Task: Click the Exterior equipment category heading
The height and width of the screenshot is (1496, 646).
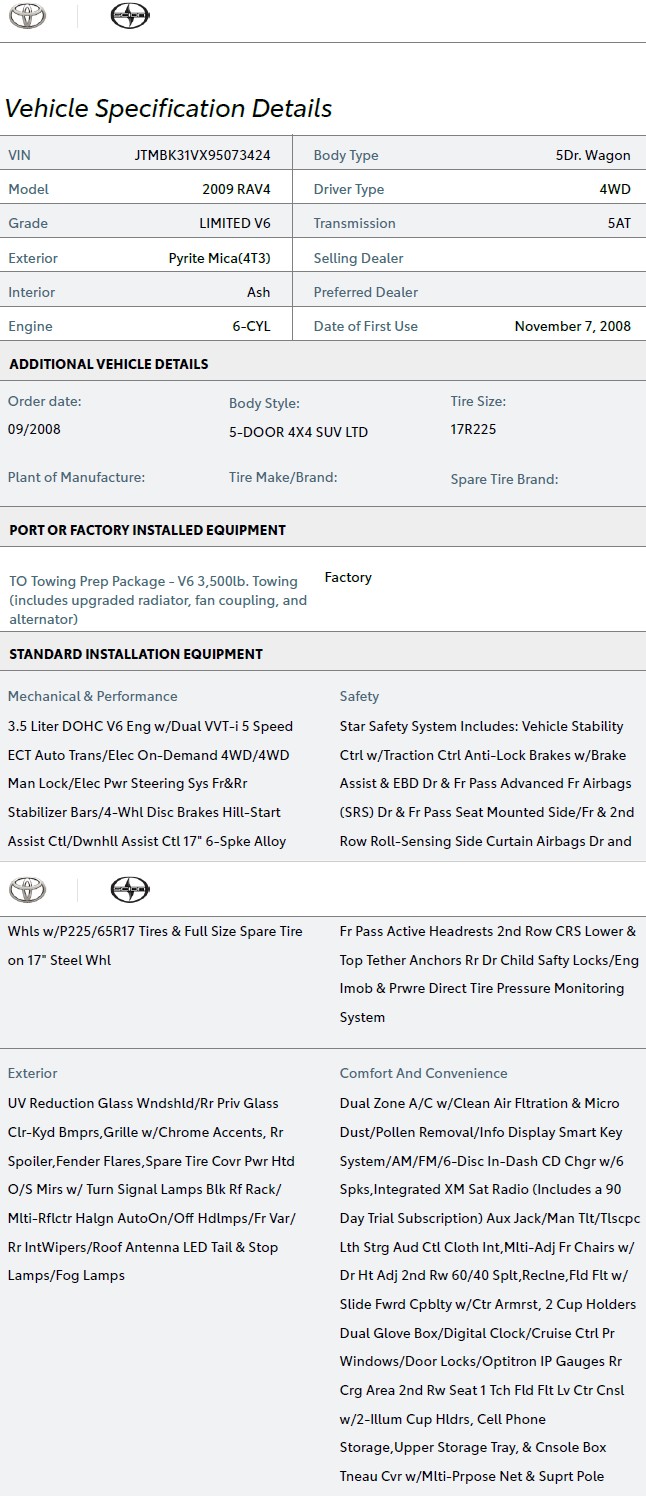Action: coord(33,1073)
